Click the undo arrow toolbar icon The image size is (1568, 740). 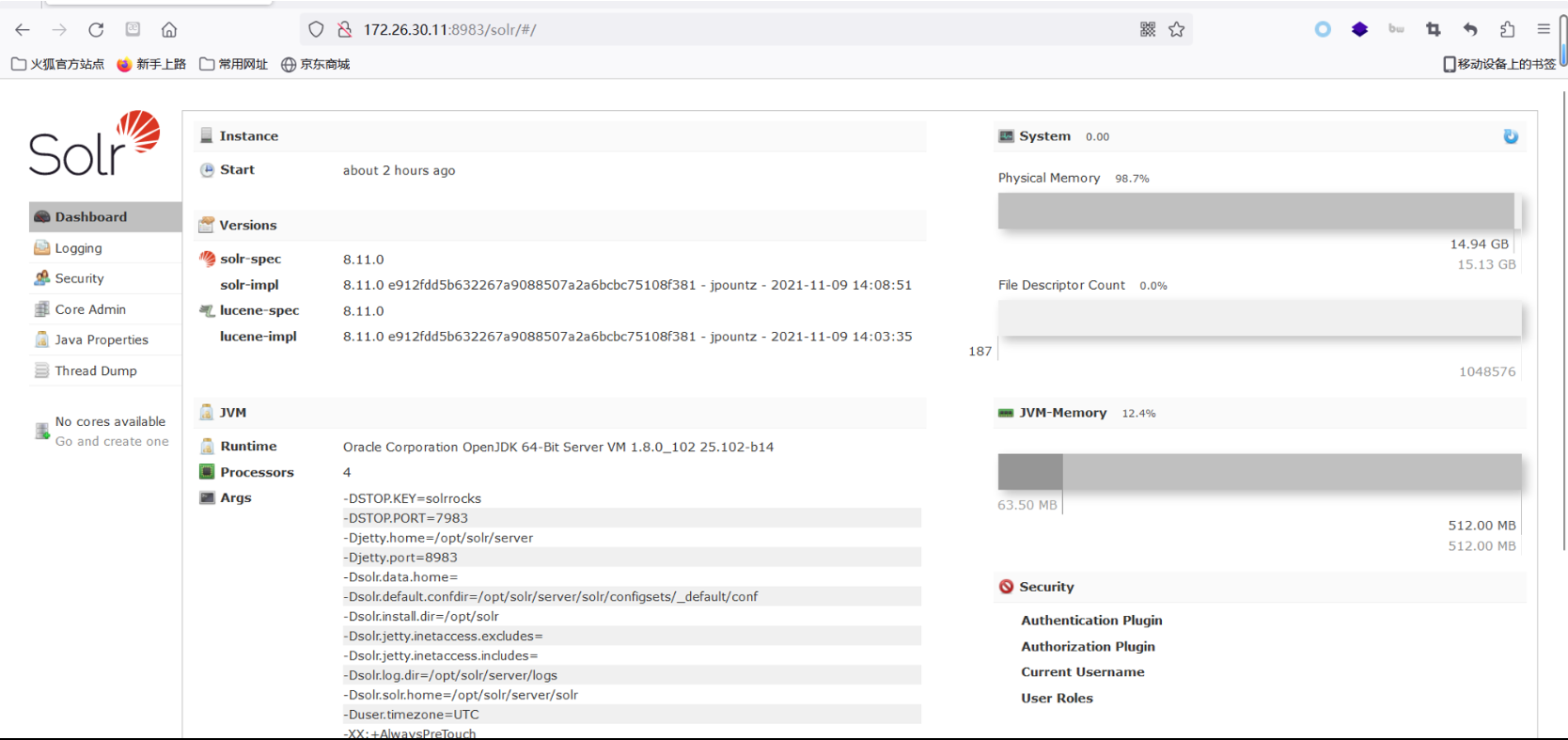(1470, 30)
